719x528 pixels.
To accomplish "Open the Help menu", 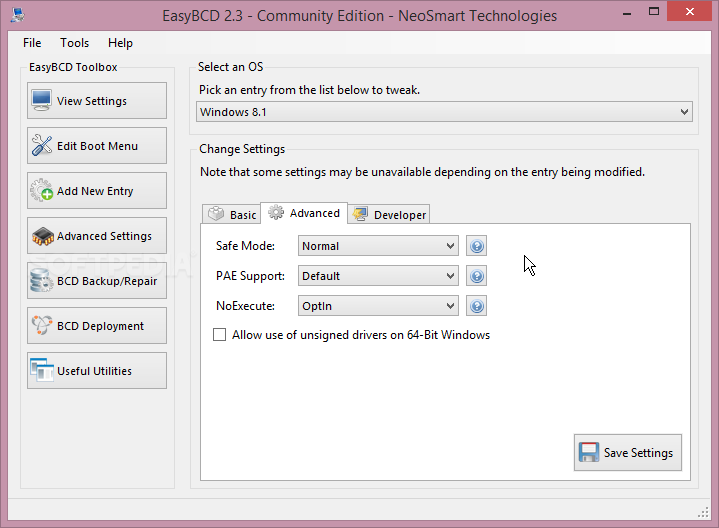I will pos(120,43).
